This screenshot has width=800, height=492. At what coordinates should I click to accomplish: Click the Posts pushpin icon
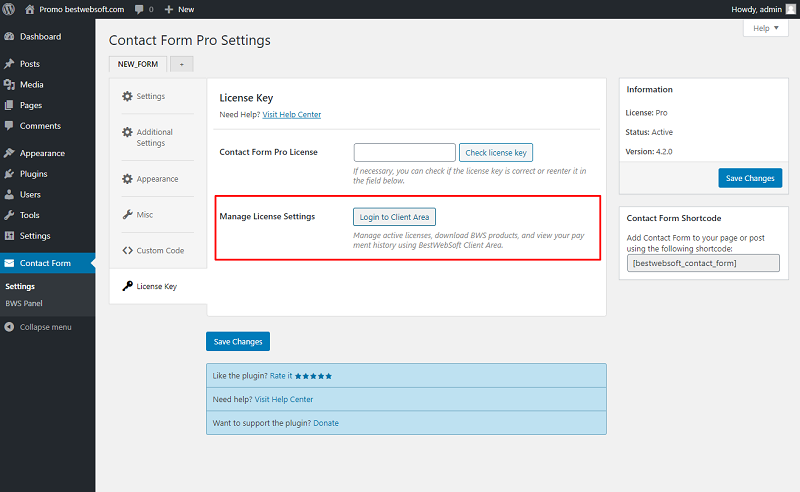(9, 64)
